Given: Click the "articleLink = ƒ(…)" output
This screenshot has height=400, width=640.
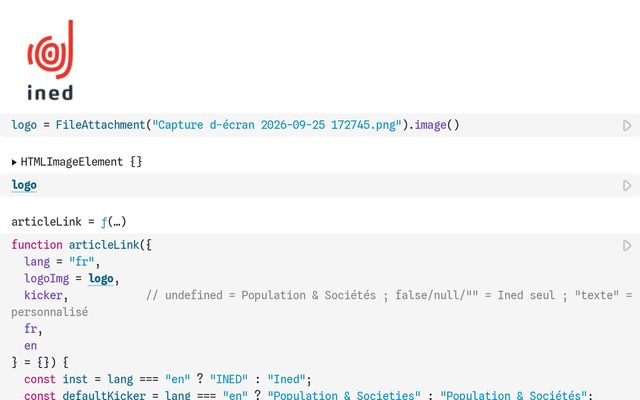Looking at the screenshot, I should click(69, 222).
